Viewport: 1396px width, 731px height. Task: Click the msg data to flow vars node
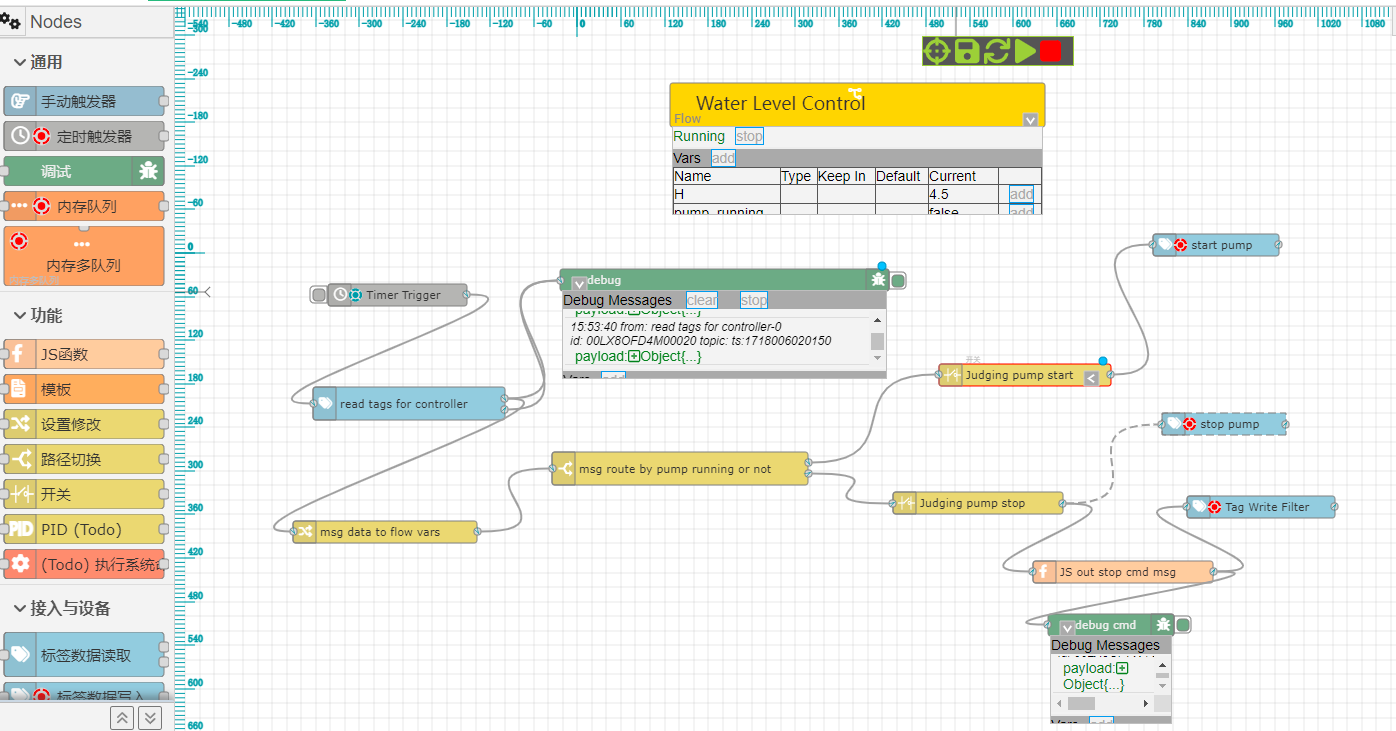(385, 532)
